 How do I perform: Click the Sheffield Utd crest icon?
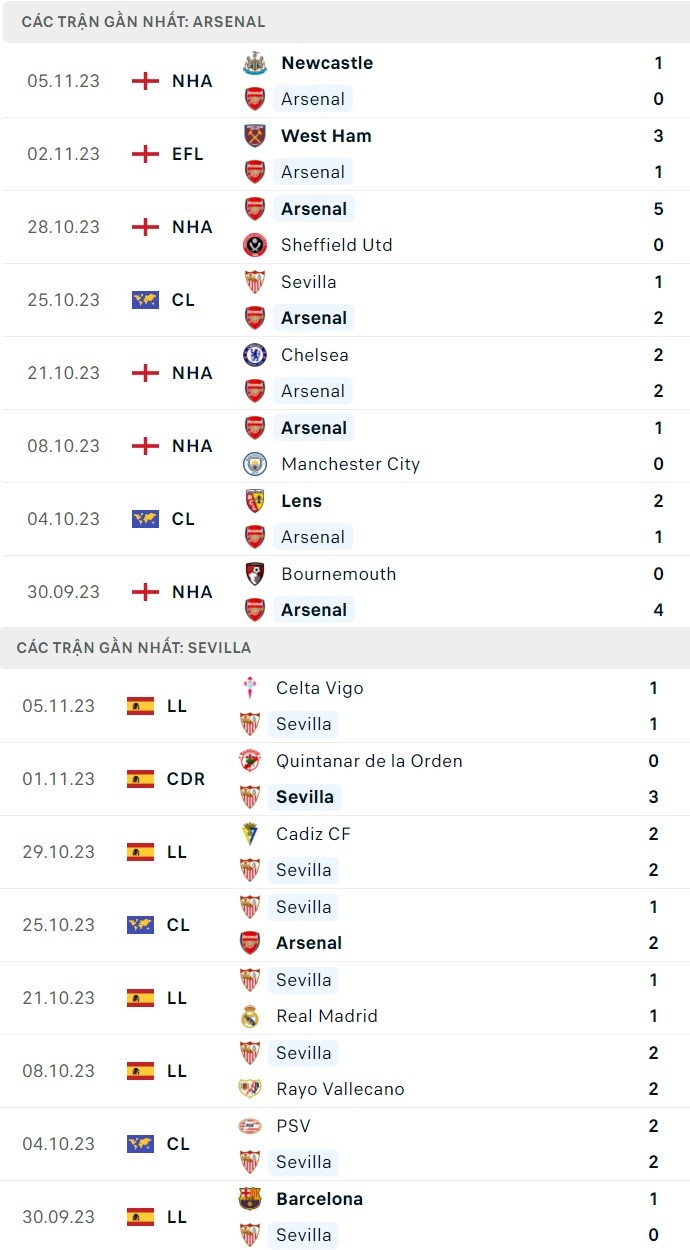pos(255,245)
